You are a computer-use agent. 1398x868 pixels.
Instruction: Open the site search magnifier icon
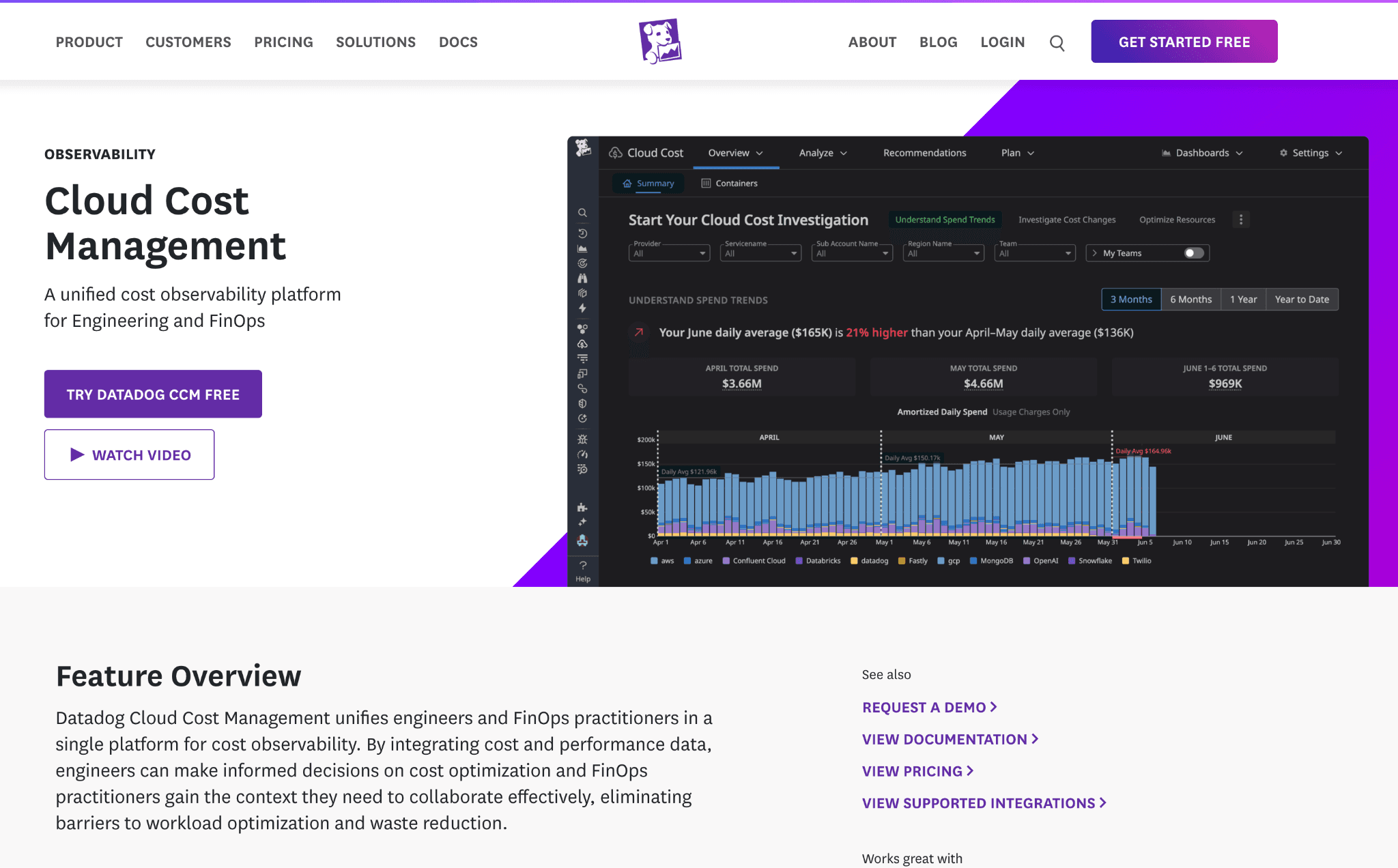coord(1057,43)
